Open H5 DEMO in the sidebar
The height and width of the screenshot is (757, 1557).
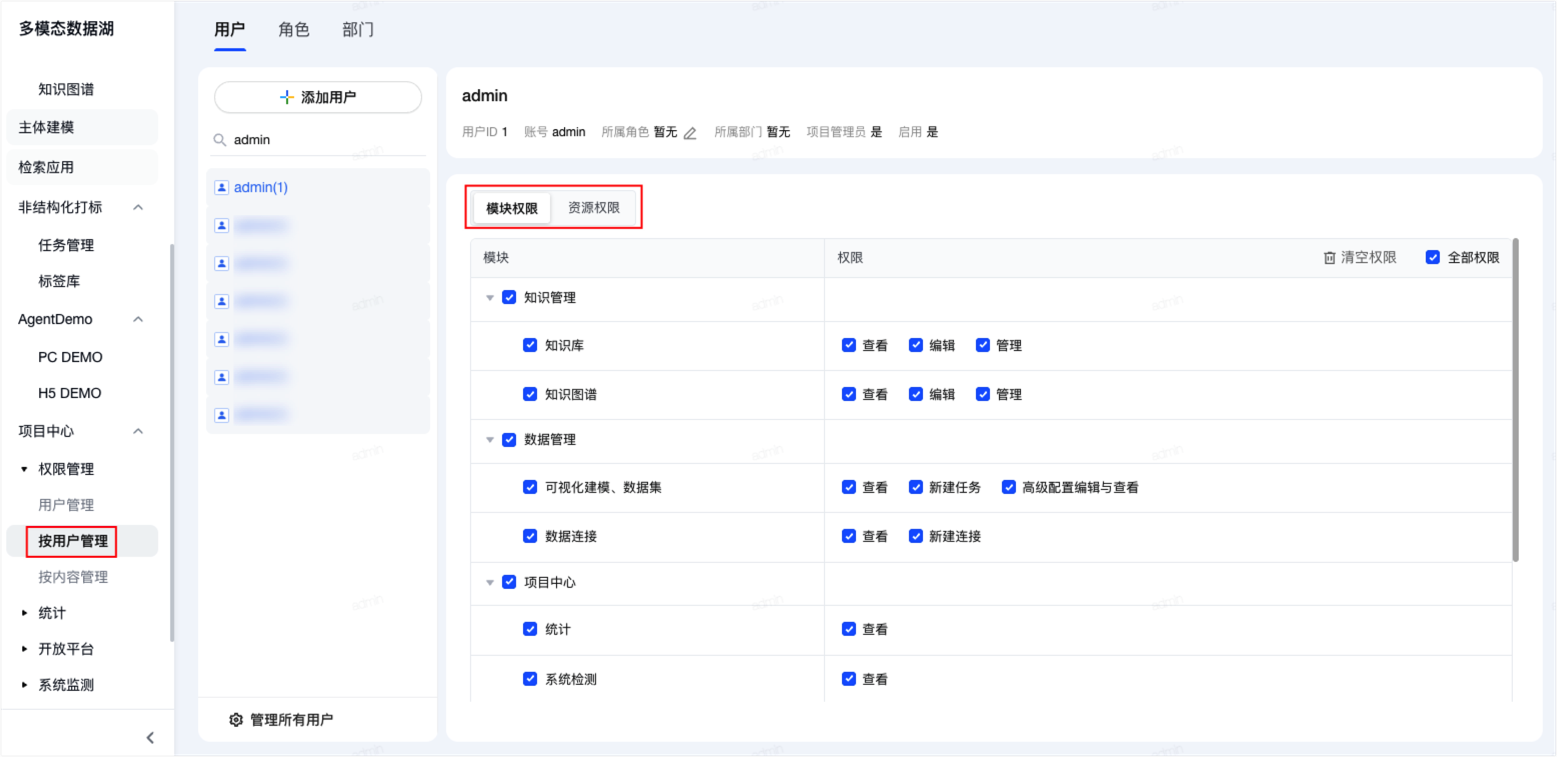point(70,393)
